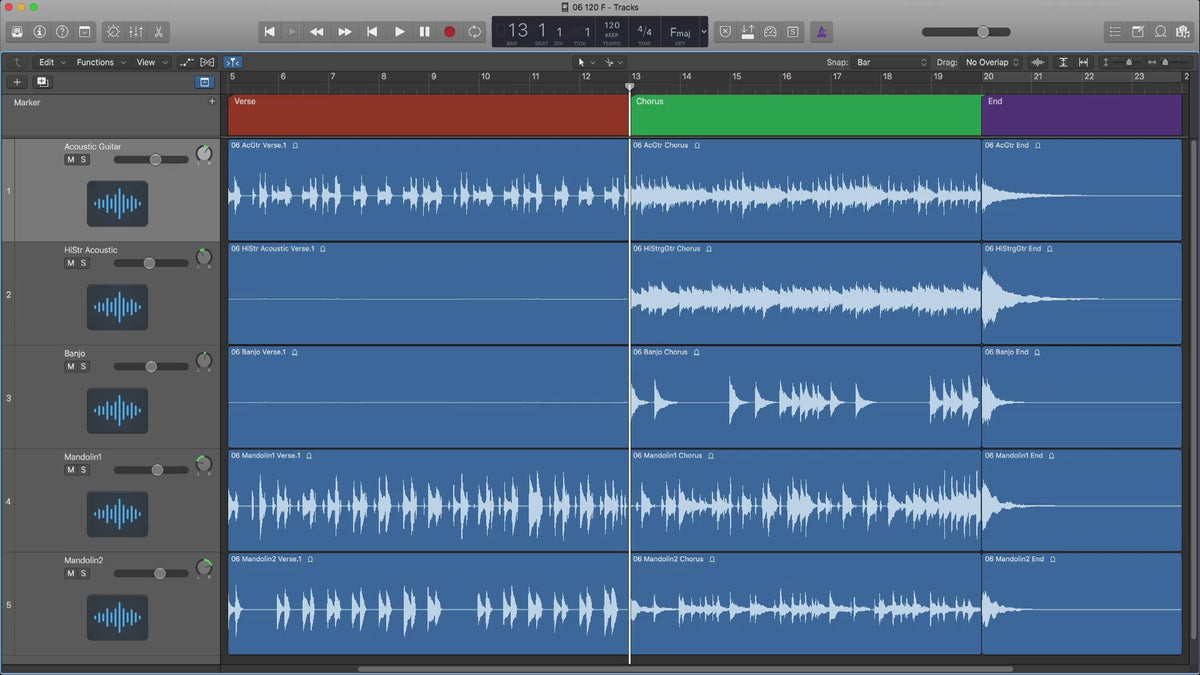Image resolution: width=1200 pixels, height=675 pixels.
Task: Click the Record button
Action: (x=449, y=32)
